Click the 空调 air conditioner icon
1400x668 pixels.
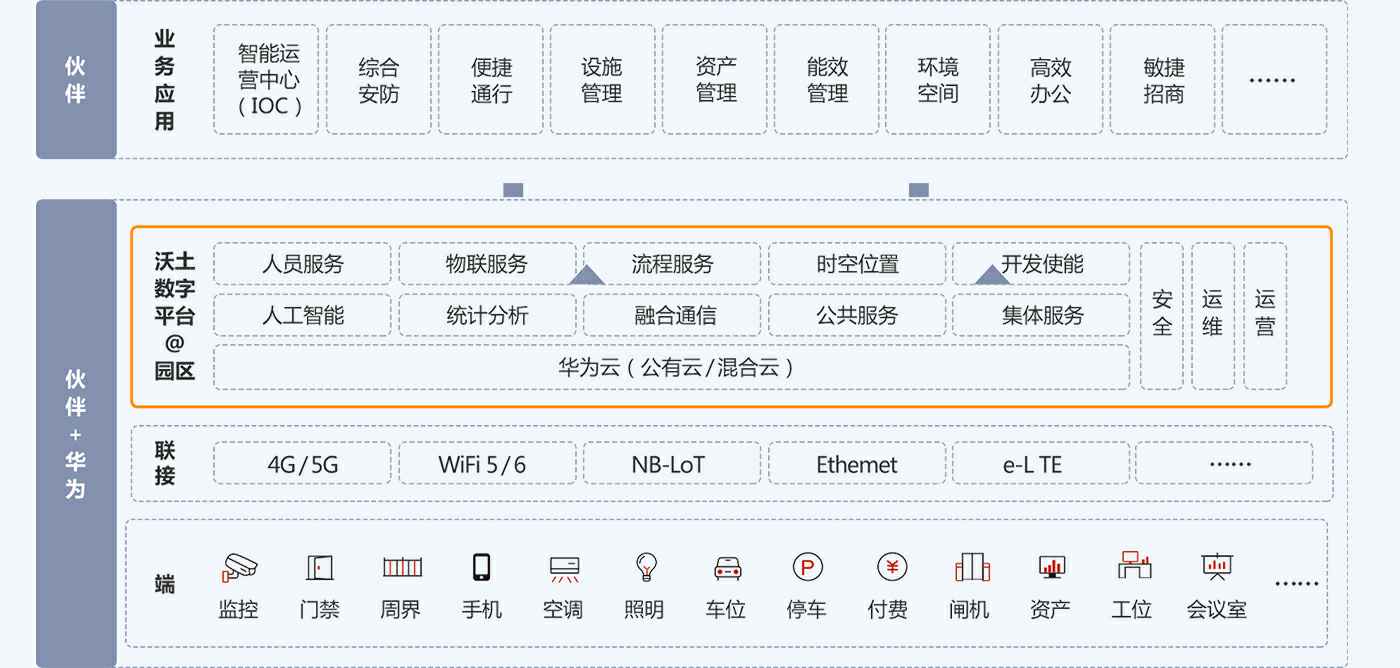click(x=564, y=568)
